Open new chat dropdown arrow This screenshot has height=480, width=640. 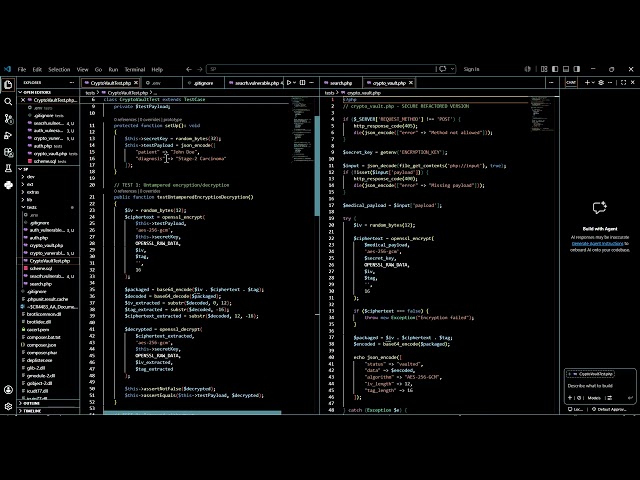point(593,82)
